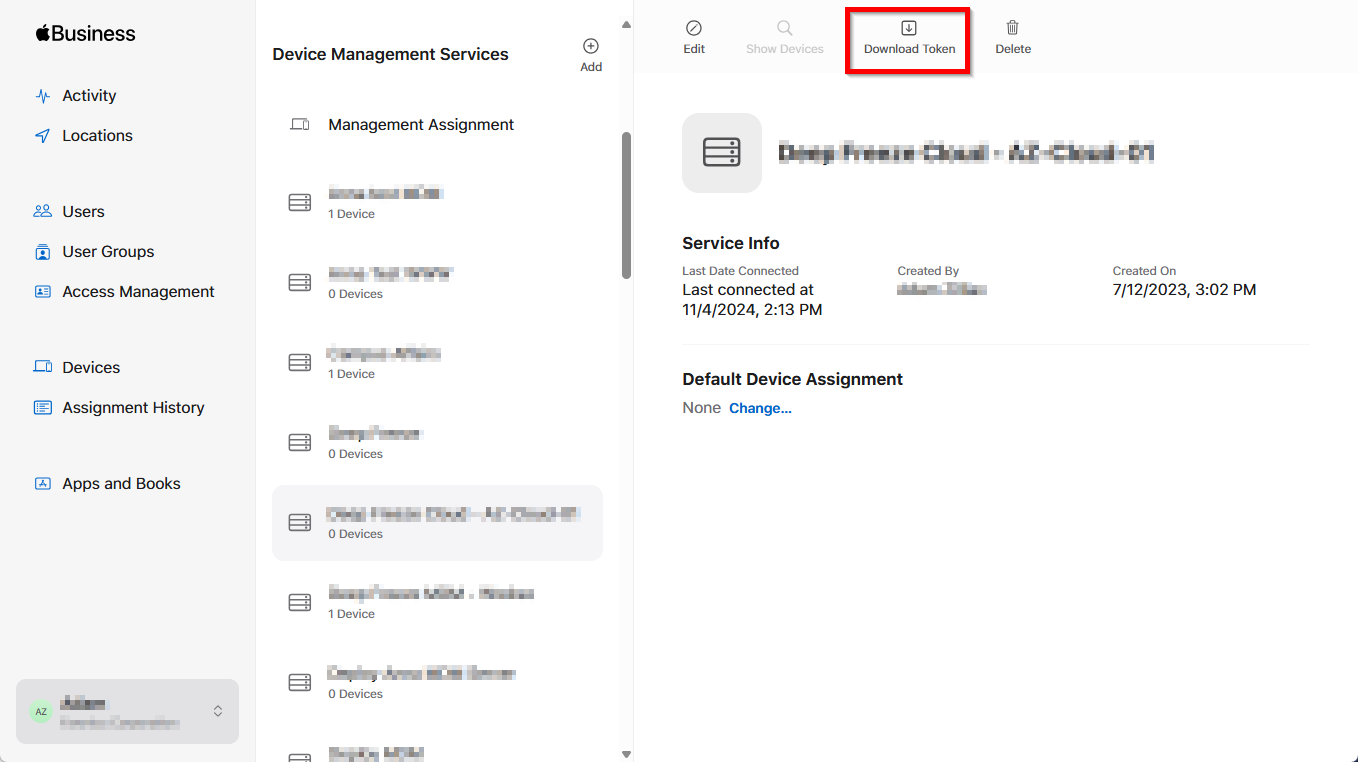Click the Created On date 7/12/2023, 3:02 PM
1358x762 pixels.
(x=1184, y=290)
